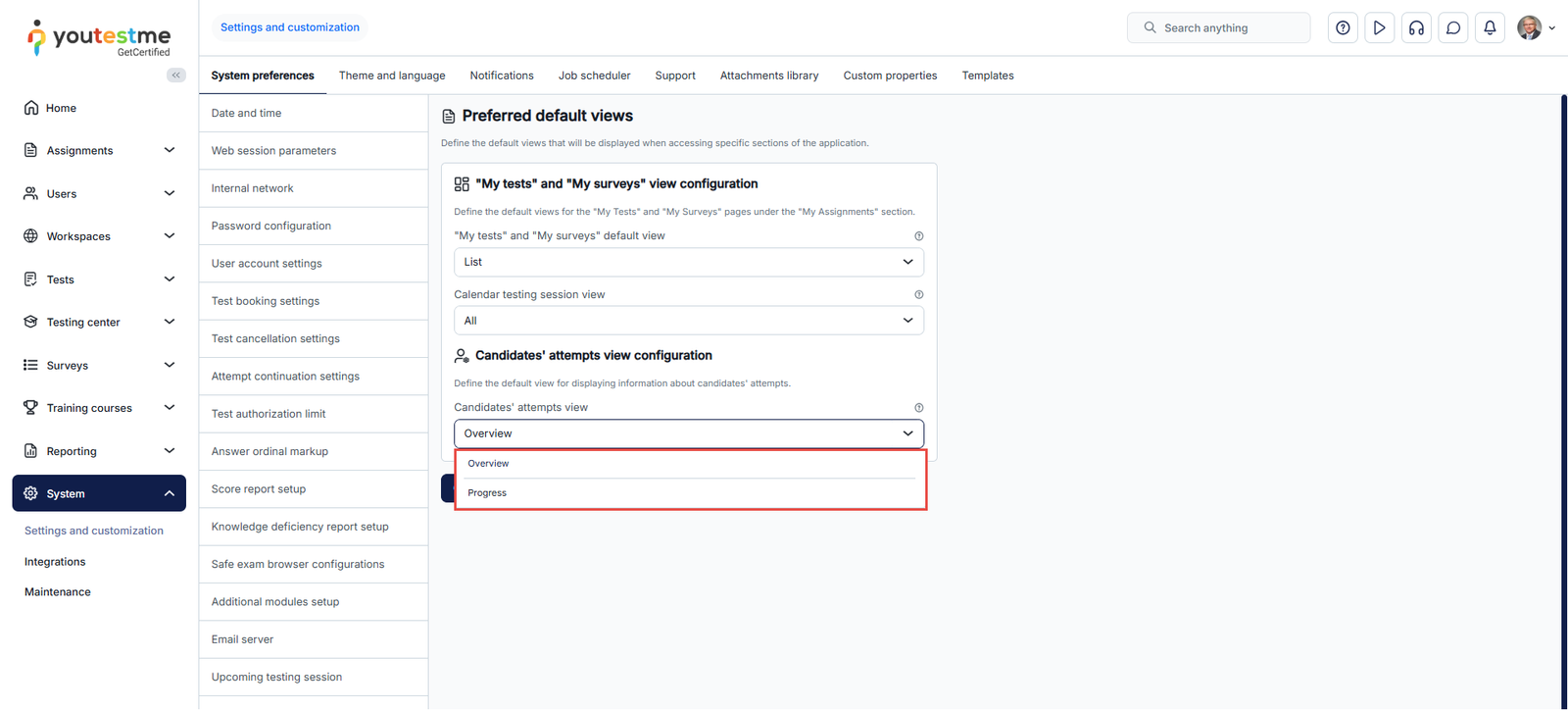Select Progress option in the dropdown list
Image resolution: width=1568 pixels, height=710 pixels.
tap(488, 493)
